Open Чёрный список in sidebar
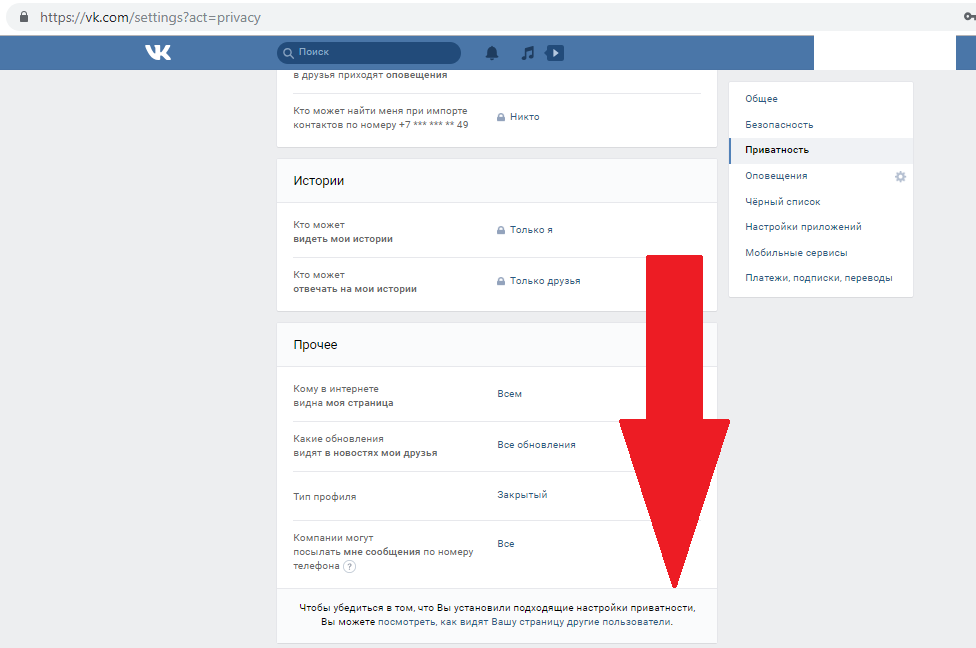The height and width of the screenshot is (648, 976). [x=782, y=202]
